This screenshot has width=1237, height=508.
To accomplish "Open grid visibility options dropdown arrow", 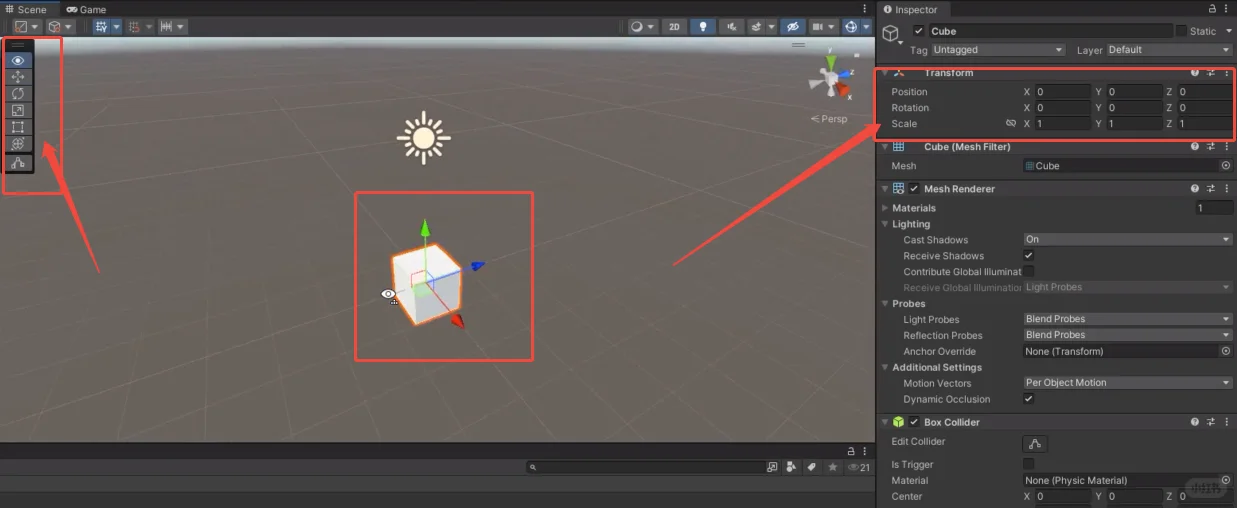I will coord(116,27).
